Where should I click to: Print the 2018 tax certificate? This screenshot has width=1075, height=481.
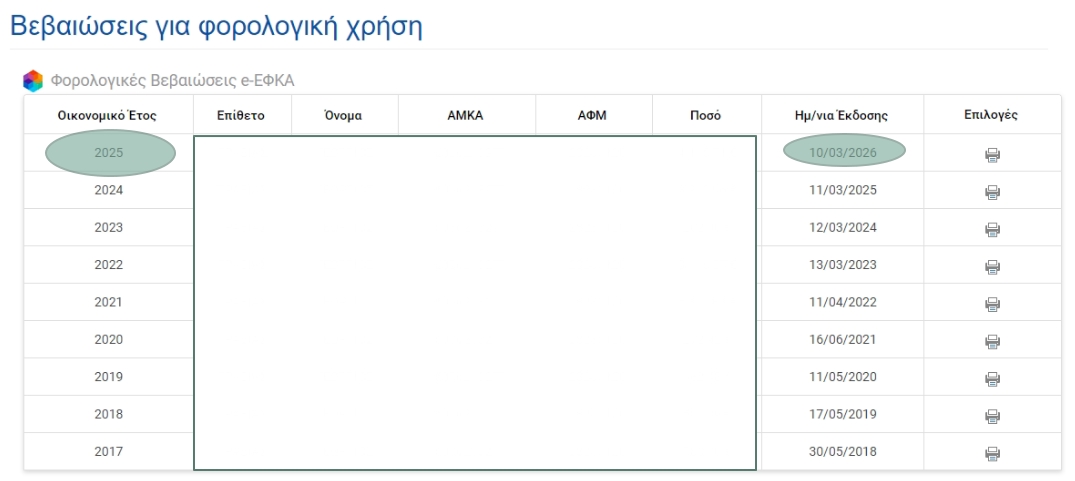[992, 416]
